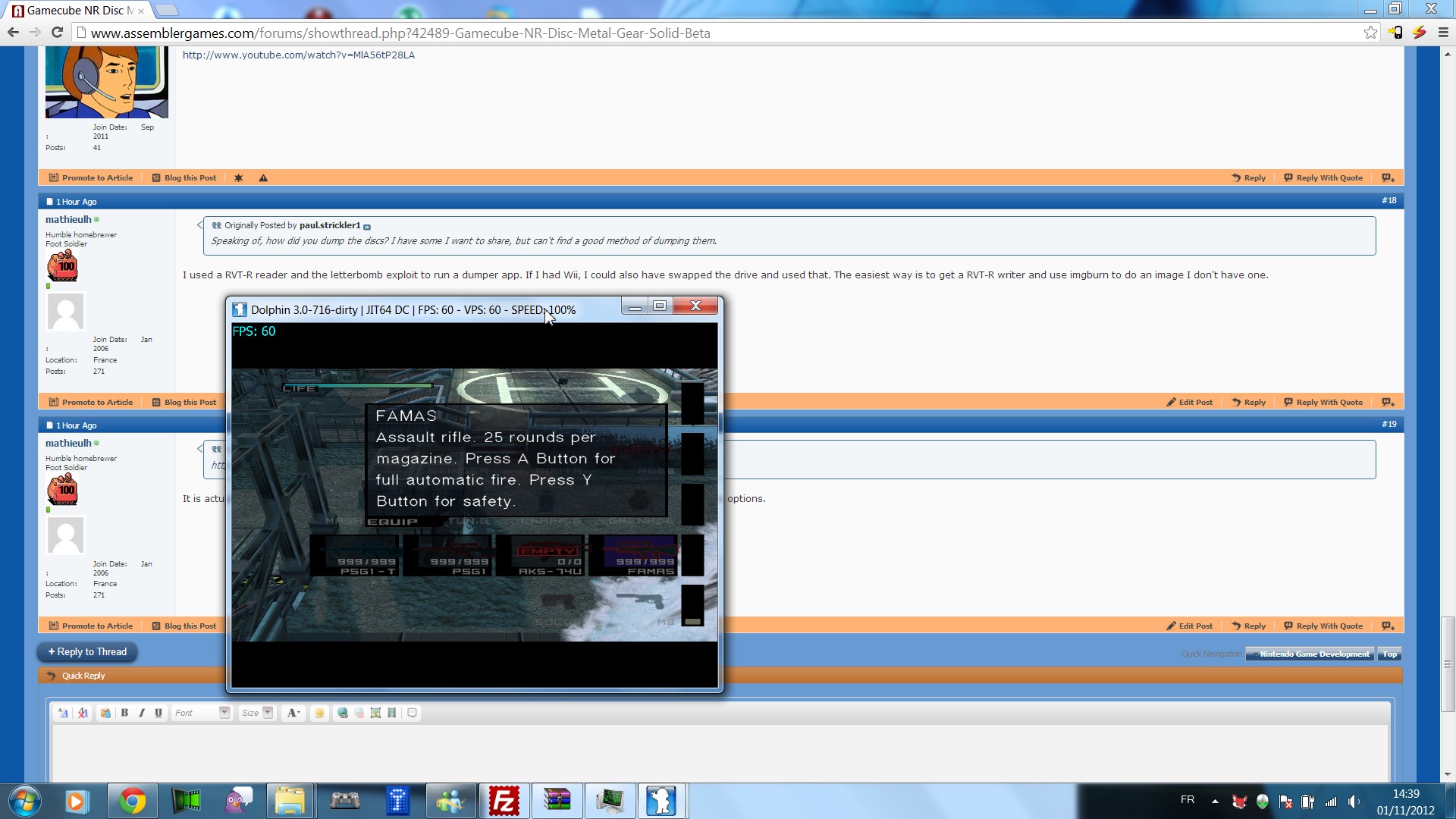Open the Windows Start button

tap(25, 801)
